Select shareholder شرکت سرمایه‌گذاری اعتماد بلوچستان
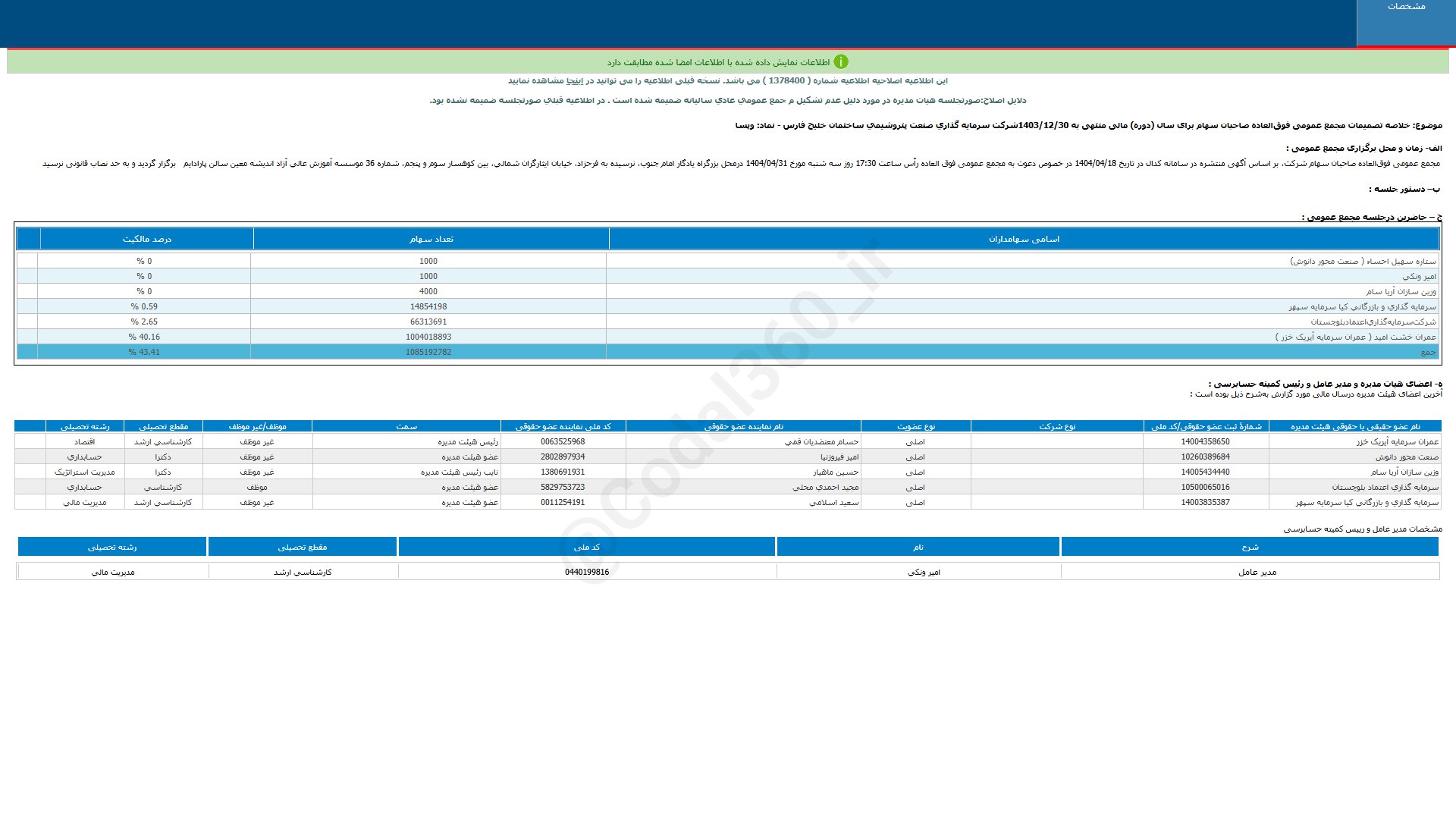 click(x=1373, y=322)
